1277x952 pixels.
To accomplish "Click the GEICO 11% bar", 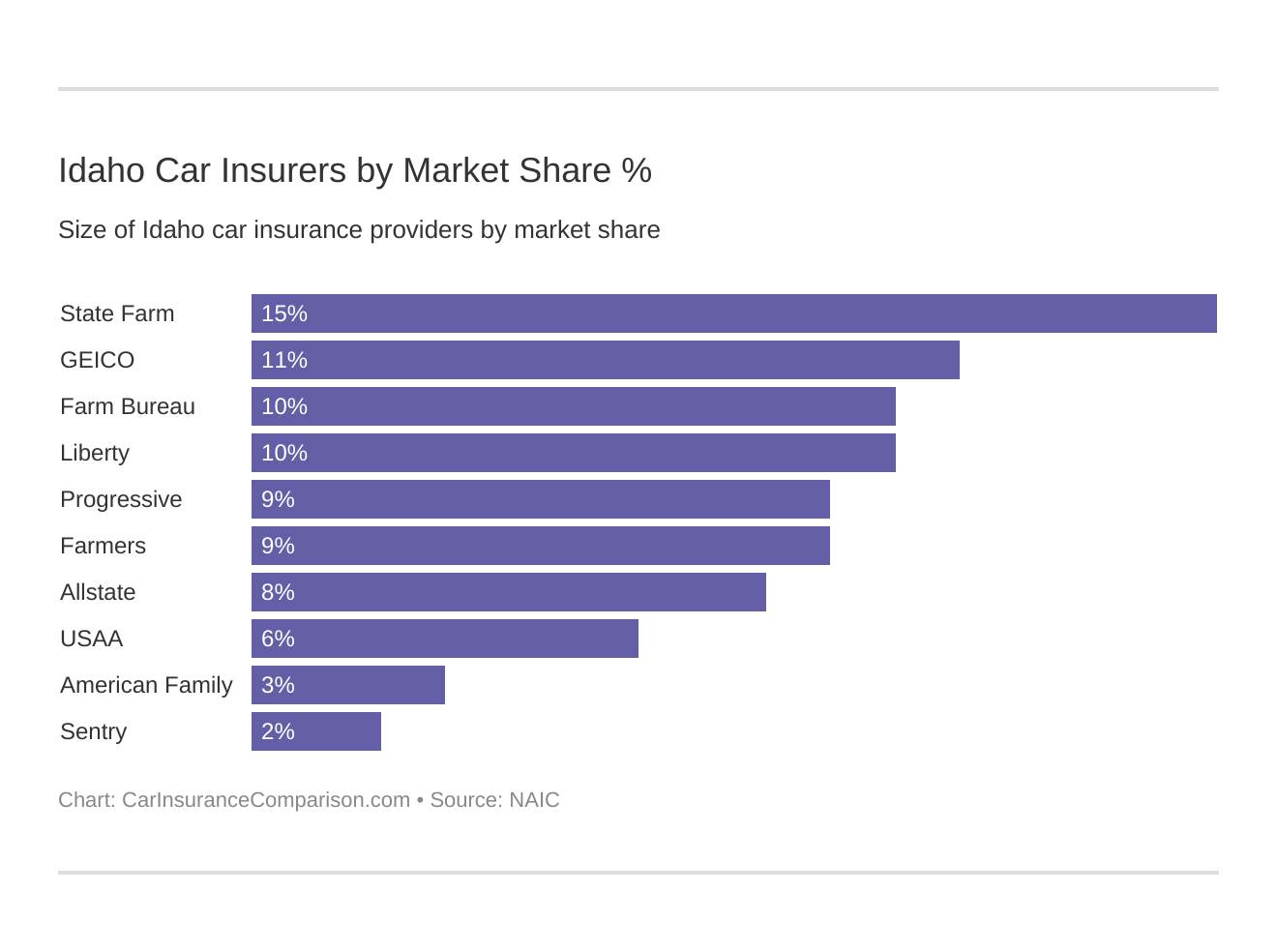I will coord(605,360).
